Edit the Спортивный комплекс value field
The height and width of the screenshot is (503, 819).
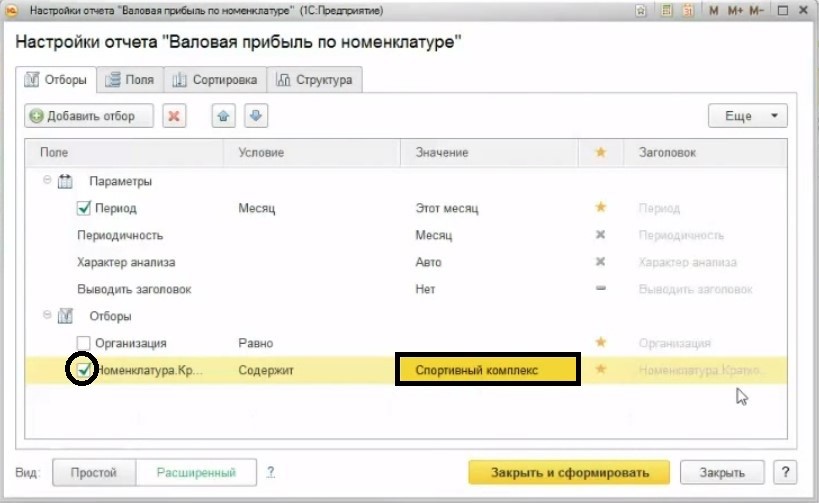tap(487, 370)
